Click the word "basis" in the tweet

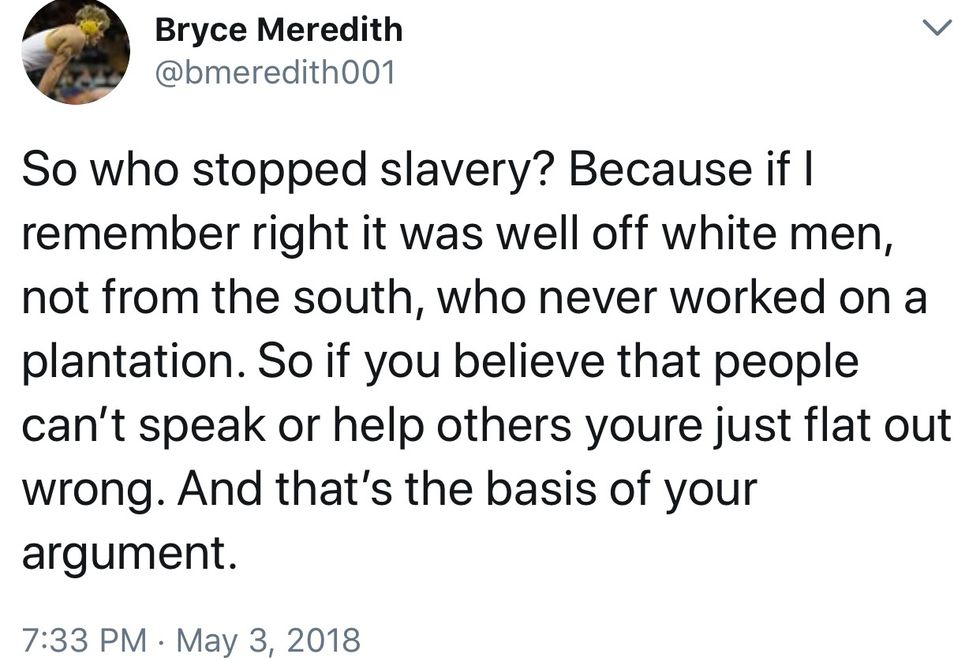click(551, 489)
